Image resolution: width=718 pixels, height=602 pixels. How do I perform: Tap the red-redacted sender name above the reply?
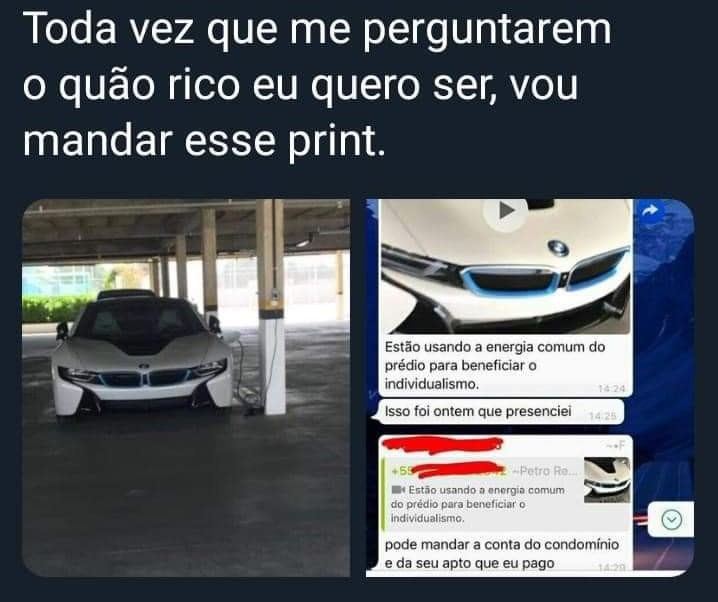[x=442, y=444]
